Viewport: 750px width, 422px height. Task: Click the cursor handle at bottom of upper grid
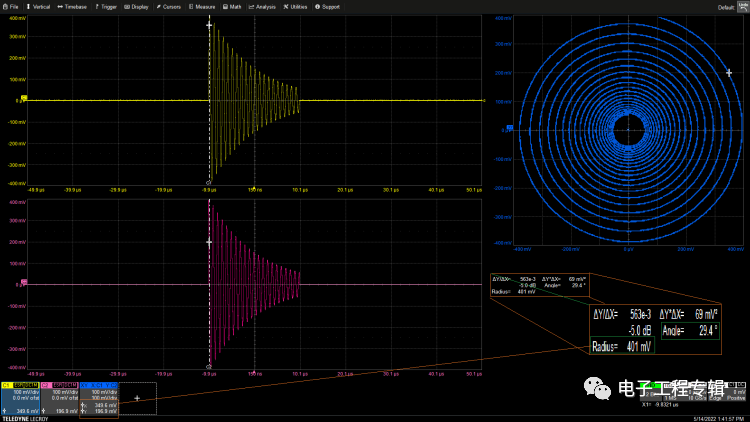pos(209,183)
